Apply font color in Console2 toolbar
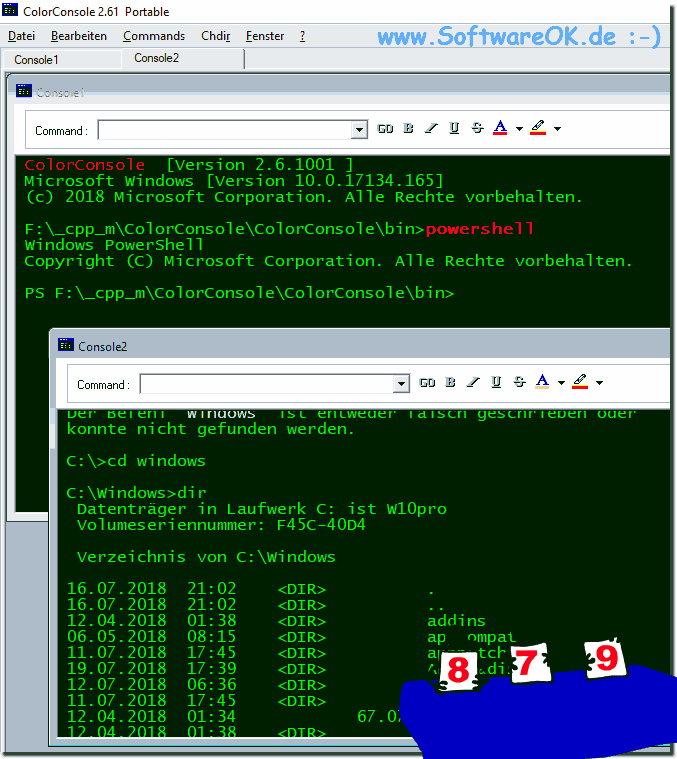The image size is (677, 759). [x=542, y=382]
